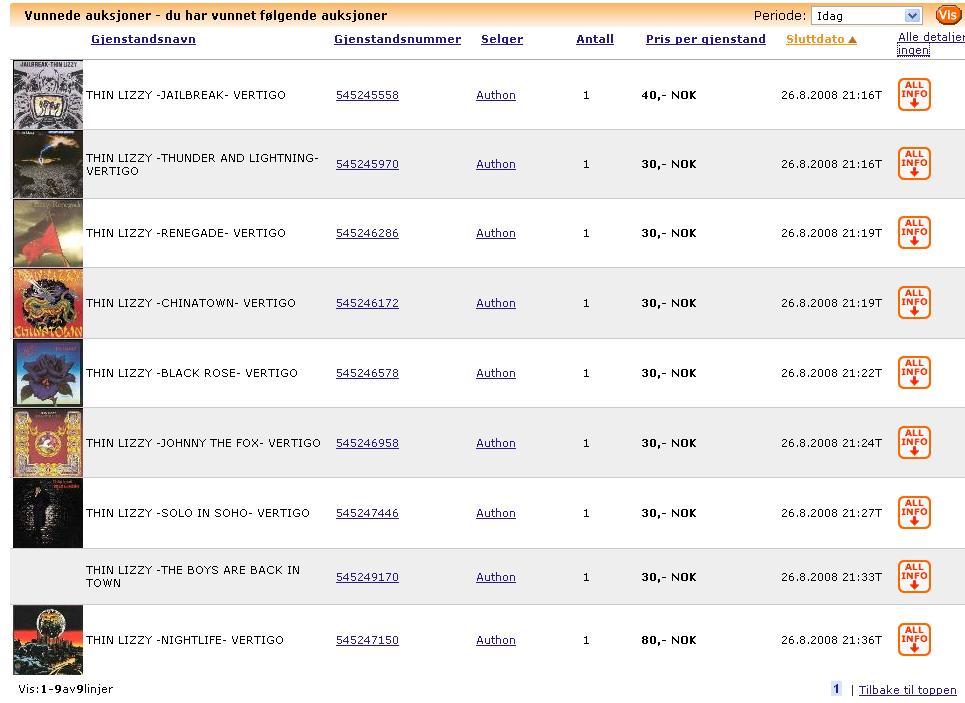Click seller Authon in Nightlife row
Viewport: 965px width, 703px height.
(496, 640)
